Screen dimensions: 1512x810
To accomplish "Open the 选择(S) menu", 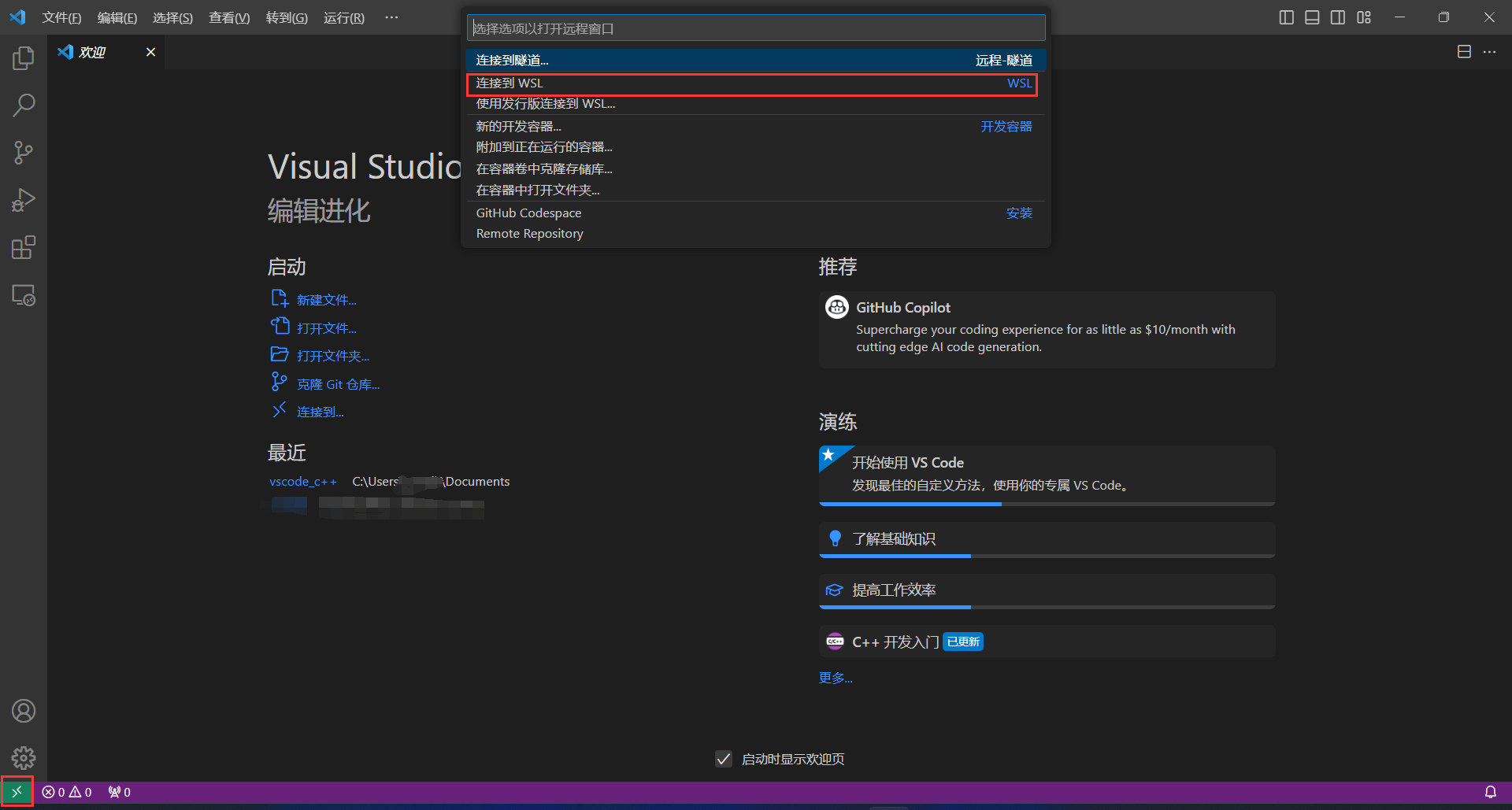I will tap(172, 17).
